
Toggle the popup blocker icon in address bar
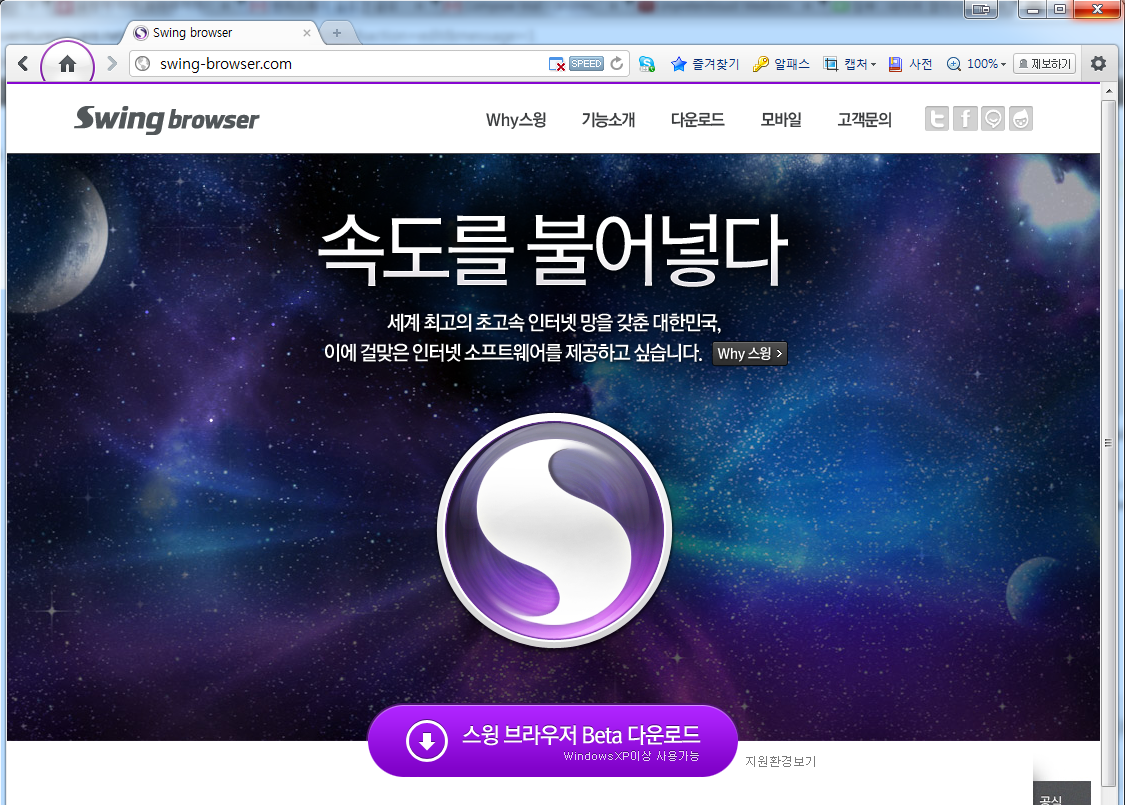pyautogui.click(x=557, y=64)
